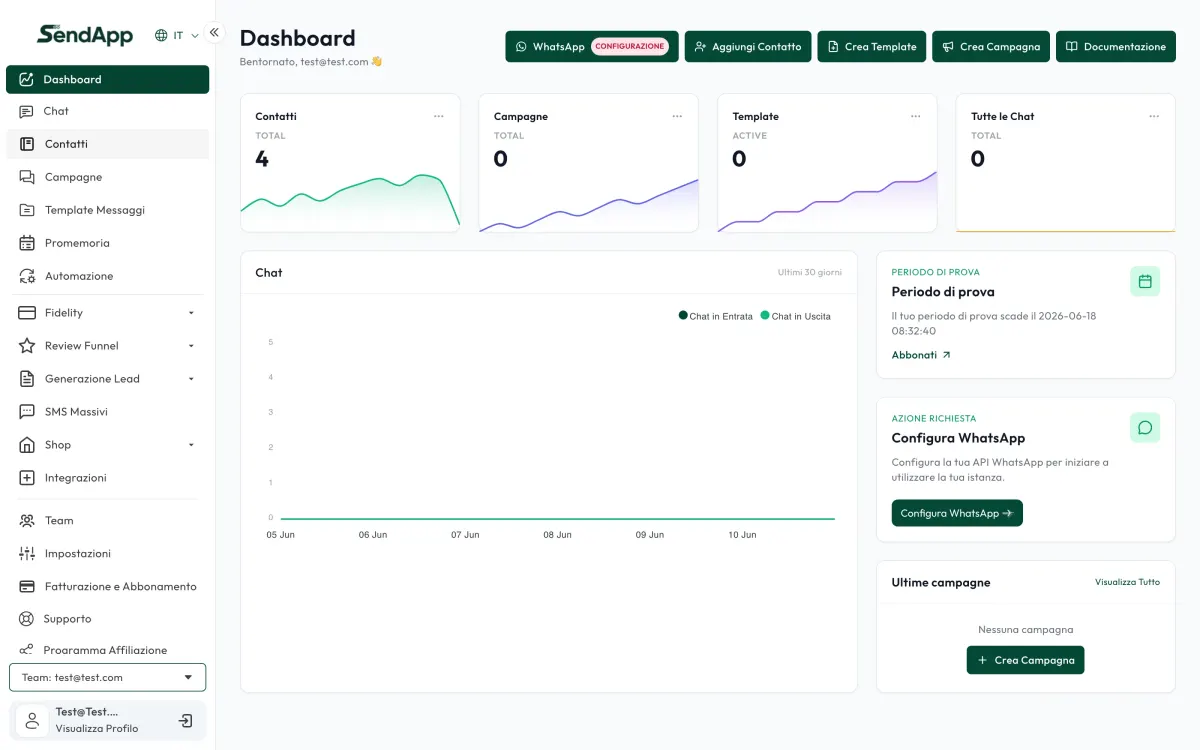Click the Fatturazione e Abbonamento card icon
Viewport: 1200px width, 750px height.
[x=27, y=586]
